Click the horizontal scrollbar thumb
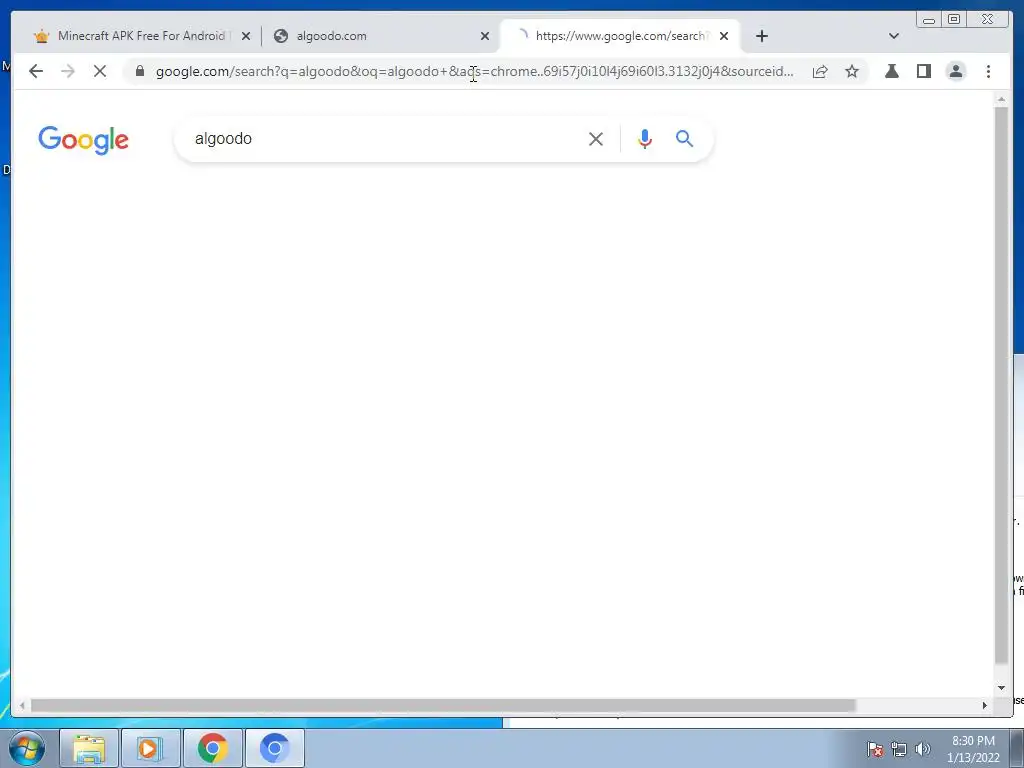This screenshot has height=768, width=1024. [443, 705]
